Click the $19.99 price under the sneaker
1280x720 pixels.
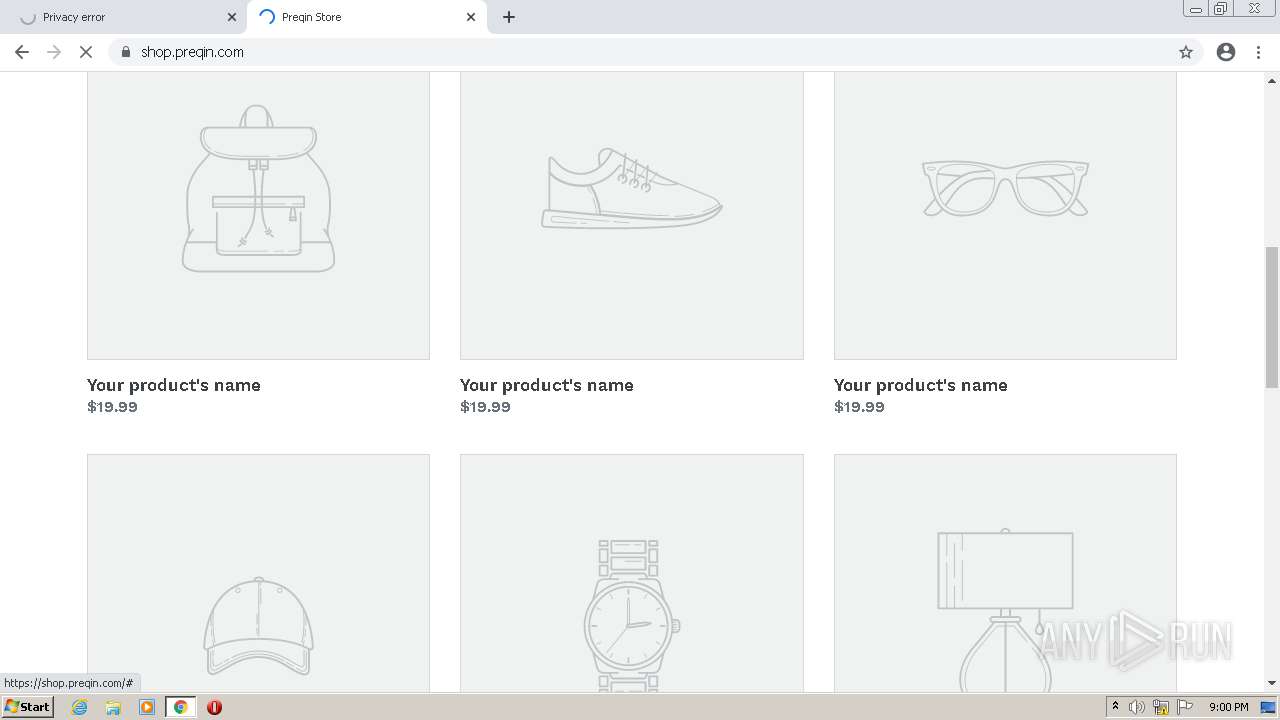point(485,407)
